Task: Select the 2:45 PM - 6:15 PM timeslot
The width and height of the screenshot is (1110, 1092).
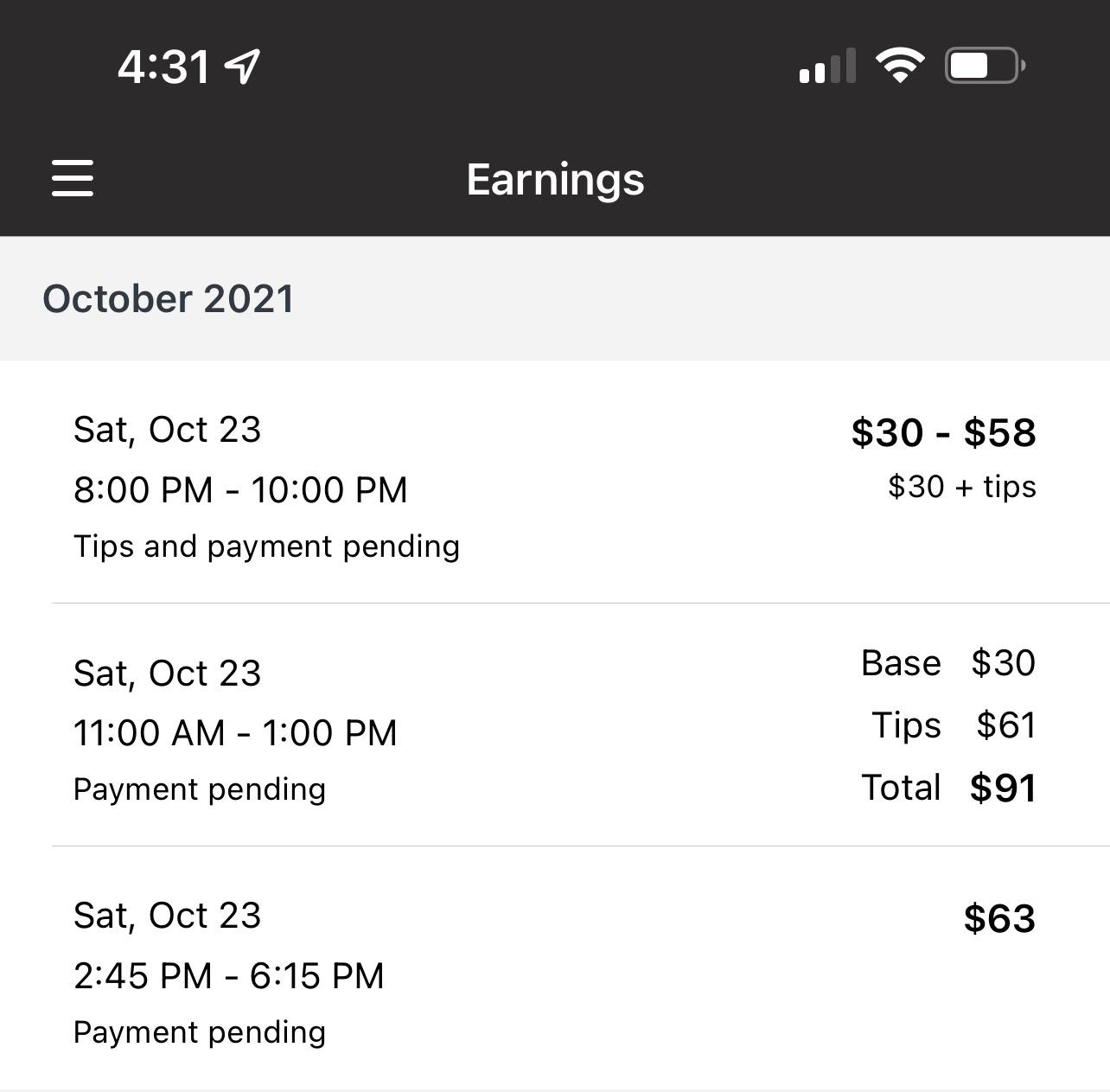Action: click(229, 974)
